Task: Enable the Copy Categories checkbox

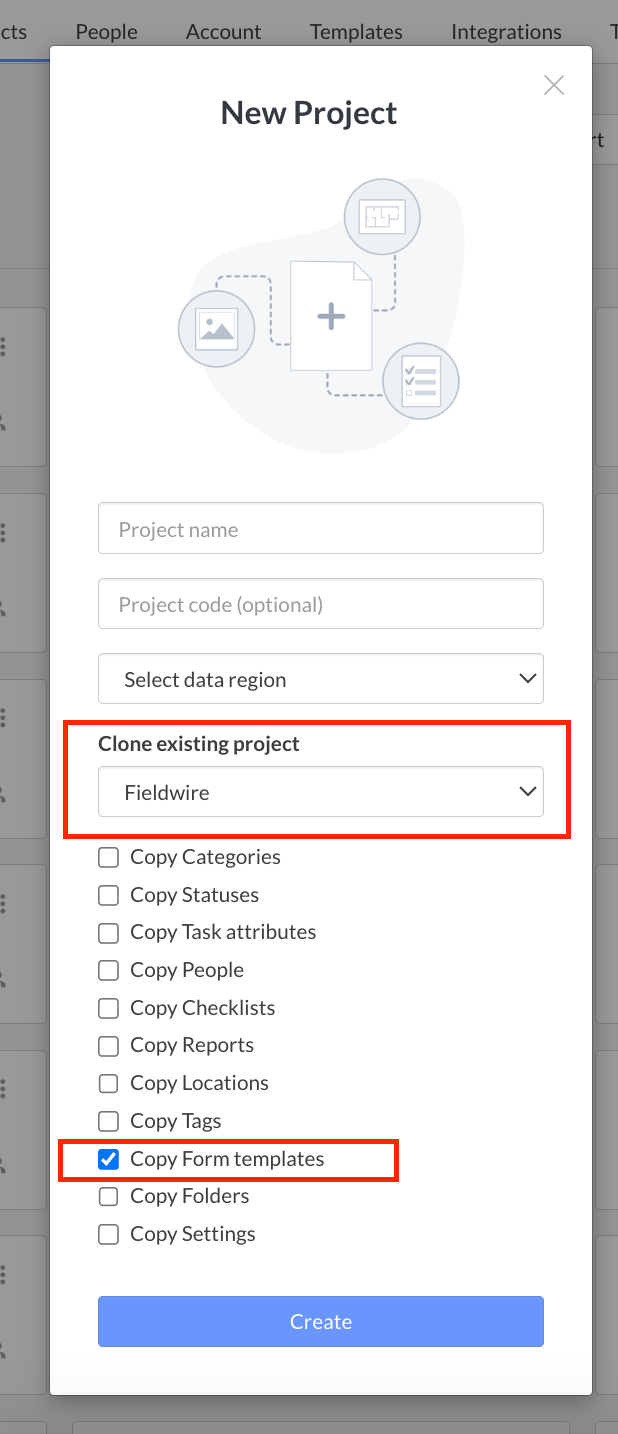Action: (108, 857)
